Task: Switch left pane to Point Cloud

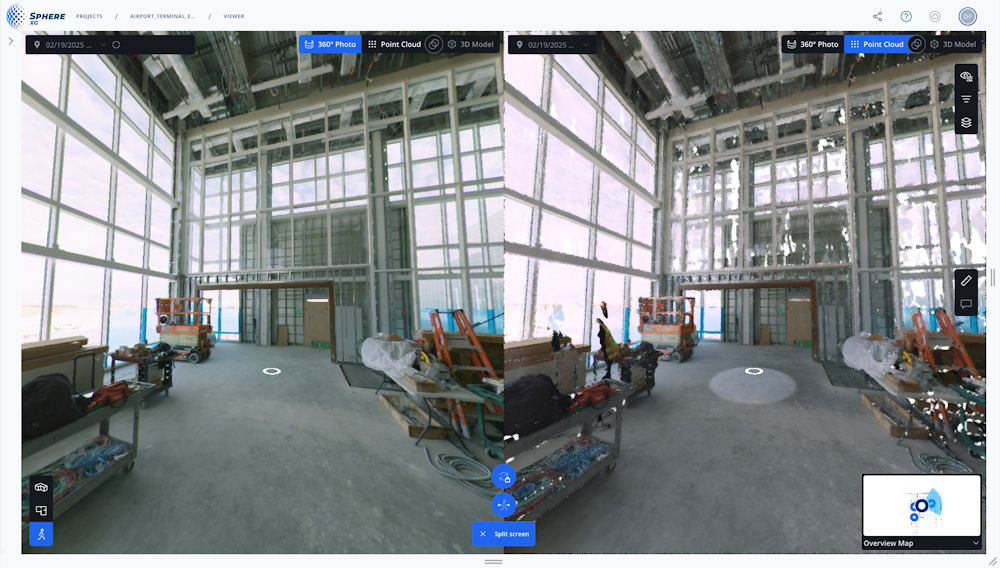Action: 395,45
